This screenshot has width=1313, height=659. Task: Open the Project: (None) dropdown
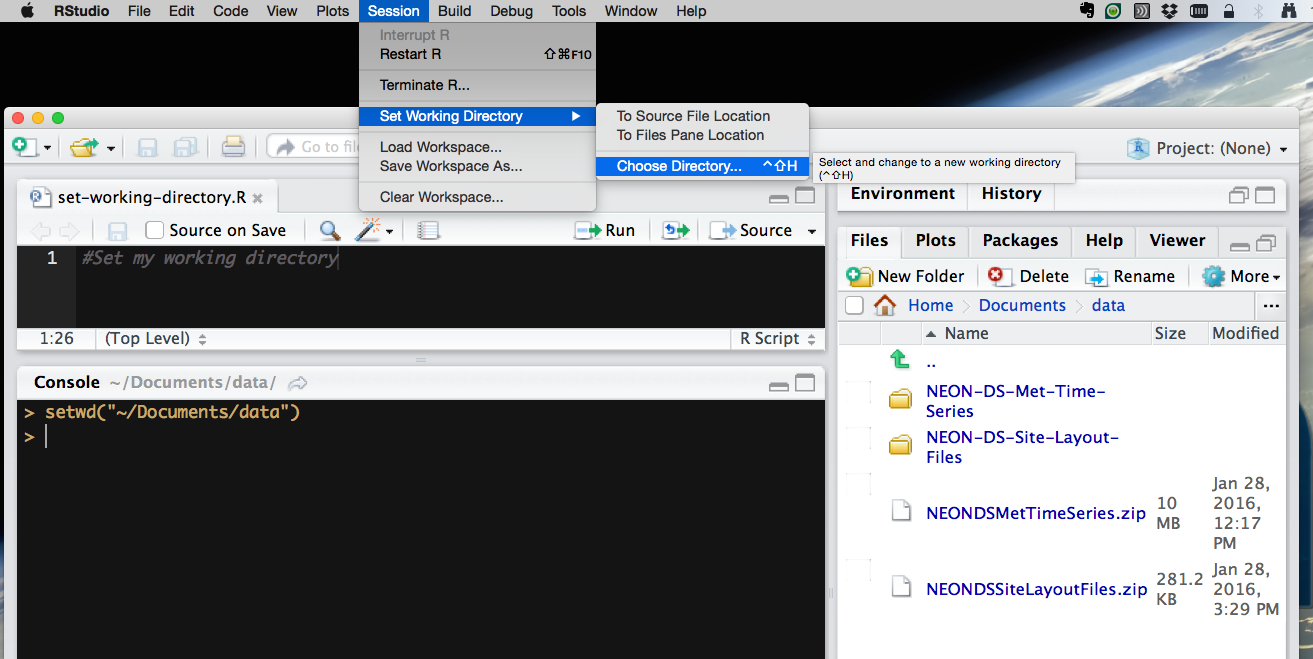1207,148
